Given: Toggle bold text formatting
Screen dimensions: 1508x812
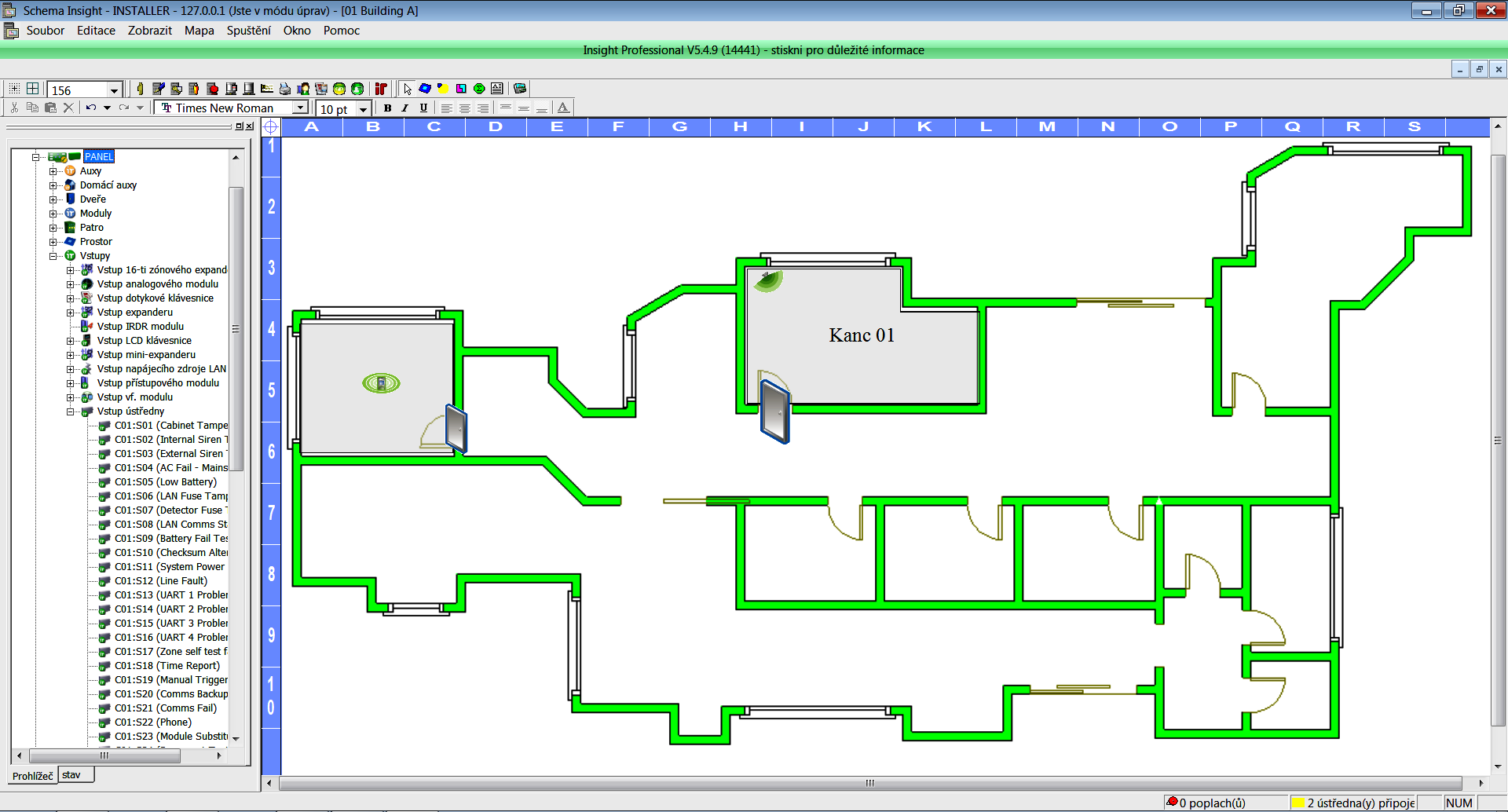Looking at the screenshot, I should tap(387, 108).
